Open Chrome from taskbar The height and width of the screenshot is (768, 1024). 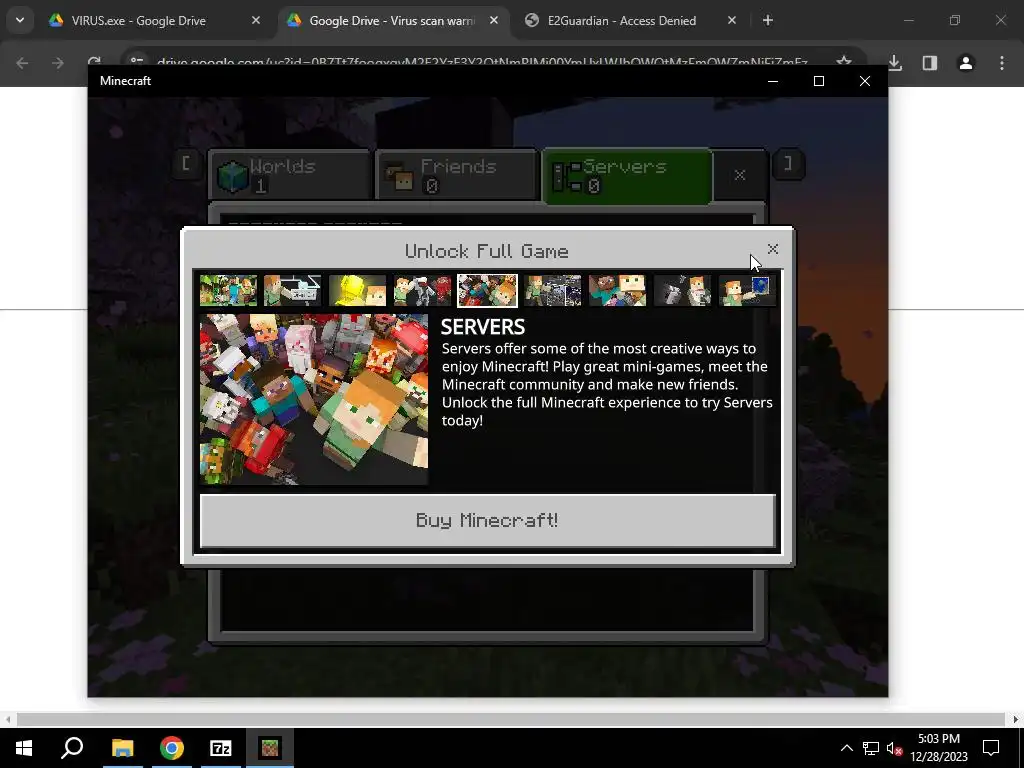[x=172, y=748]
